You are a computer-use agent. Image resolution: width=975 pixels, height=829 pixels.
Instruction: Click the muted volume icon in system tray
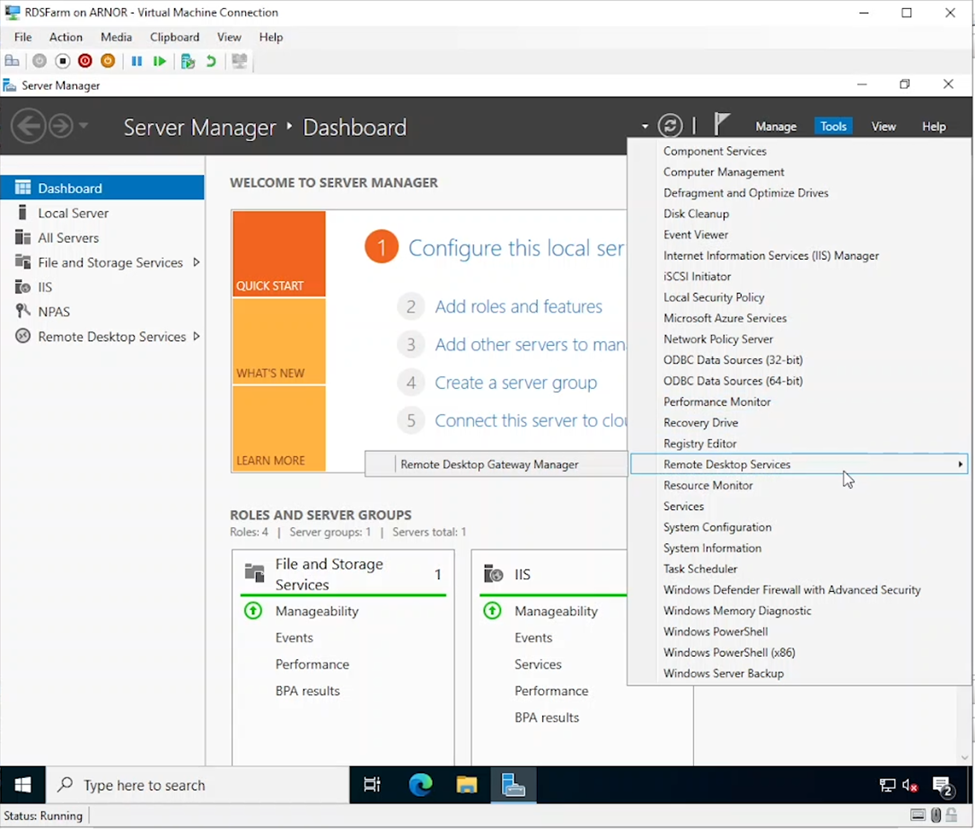[x=909, y=785]
